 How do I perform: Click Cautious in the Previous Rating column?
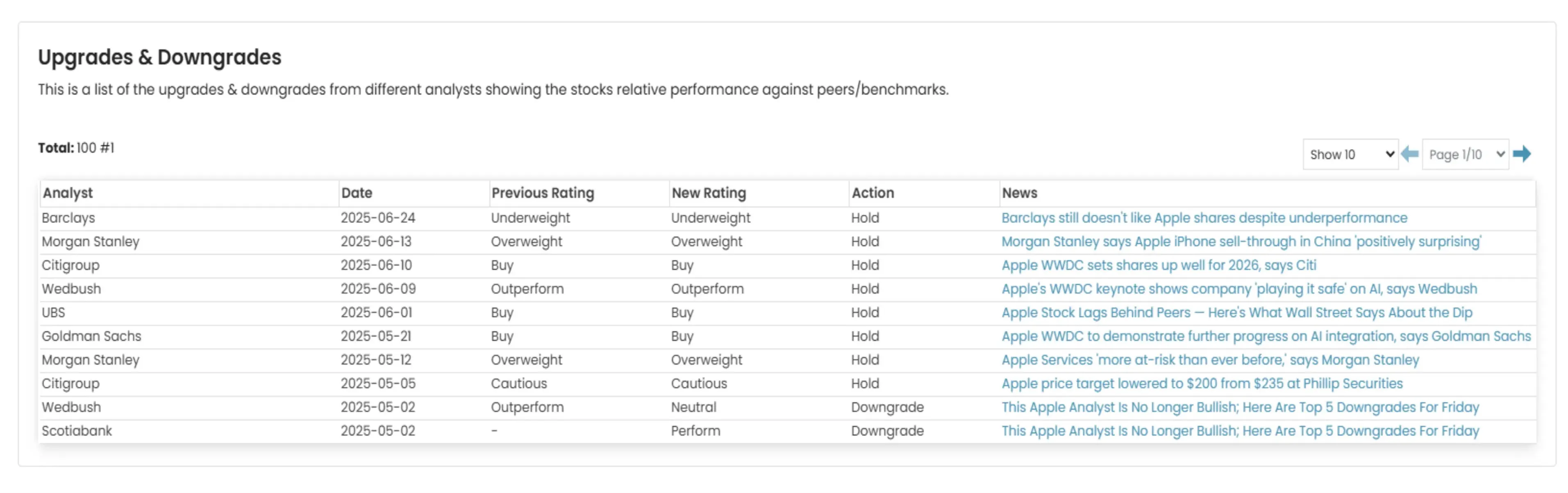pos(518,384)
